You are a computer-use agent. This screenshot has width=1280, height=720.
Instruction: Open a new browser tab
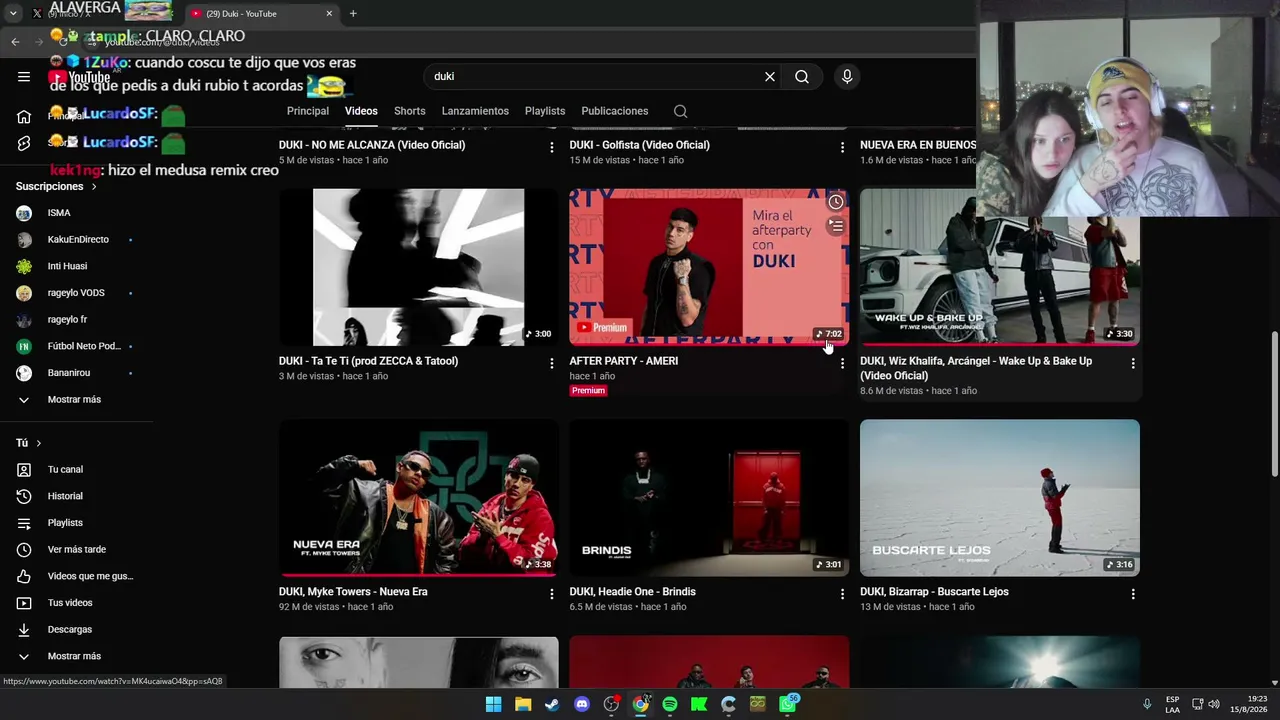coord(353,13)
